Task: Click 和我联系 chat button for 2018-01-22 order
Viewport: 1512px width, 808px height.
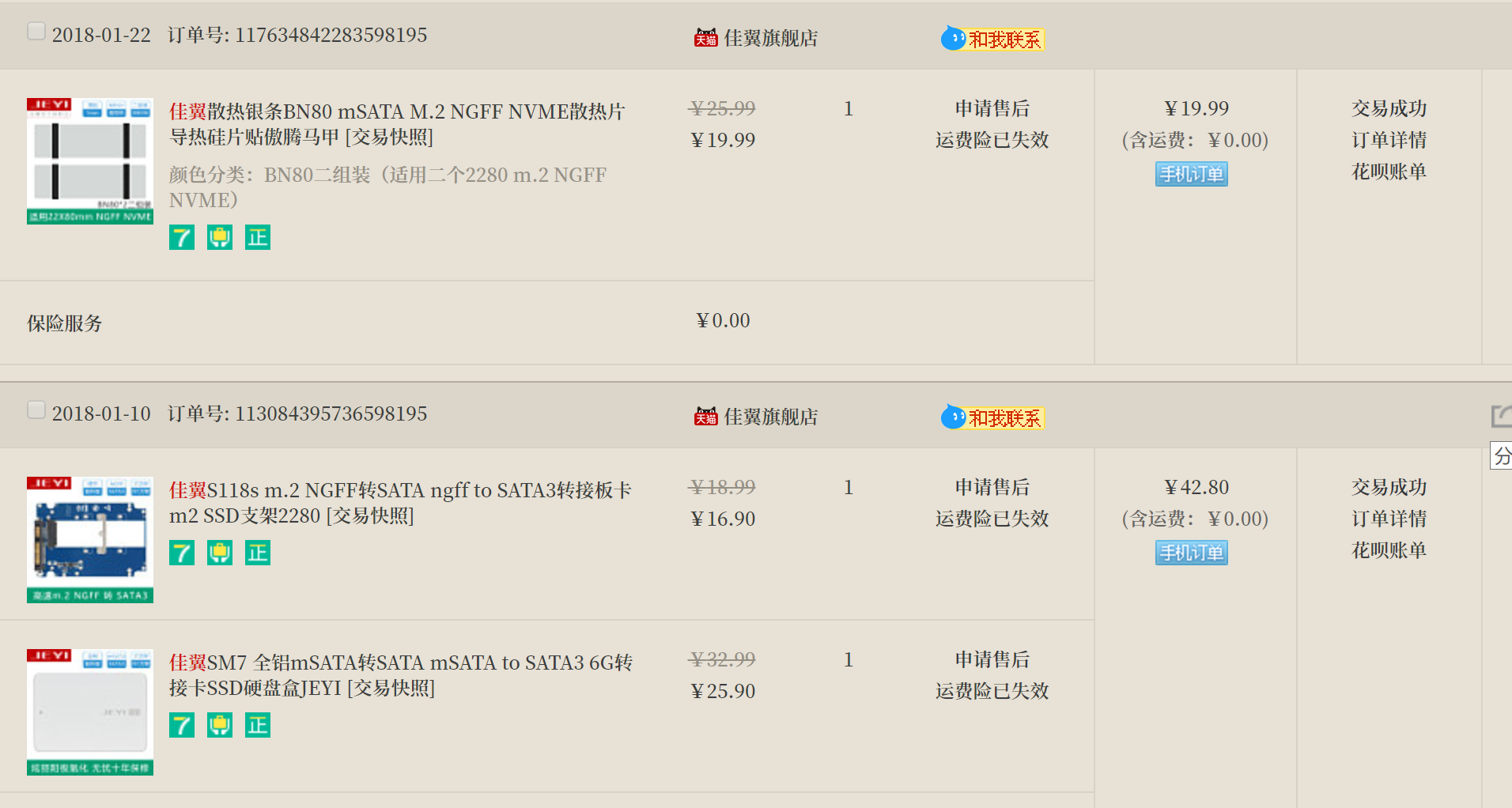Action: [x=992, y=39]
